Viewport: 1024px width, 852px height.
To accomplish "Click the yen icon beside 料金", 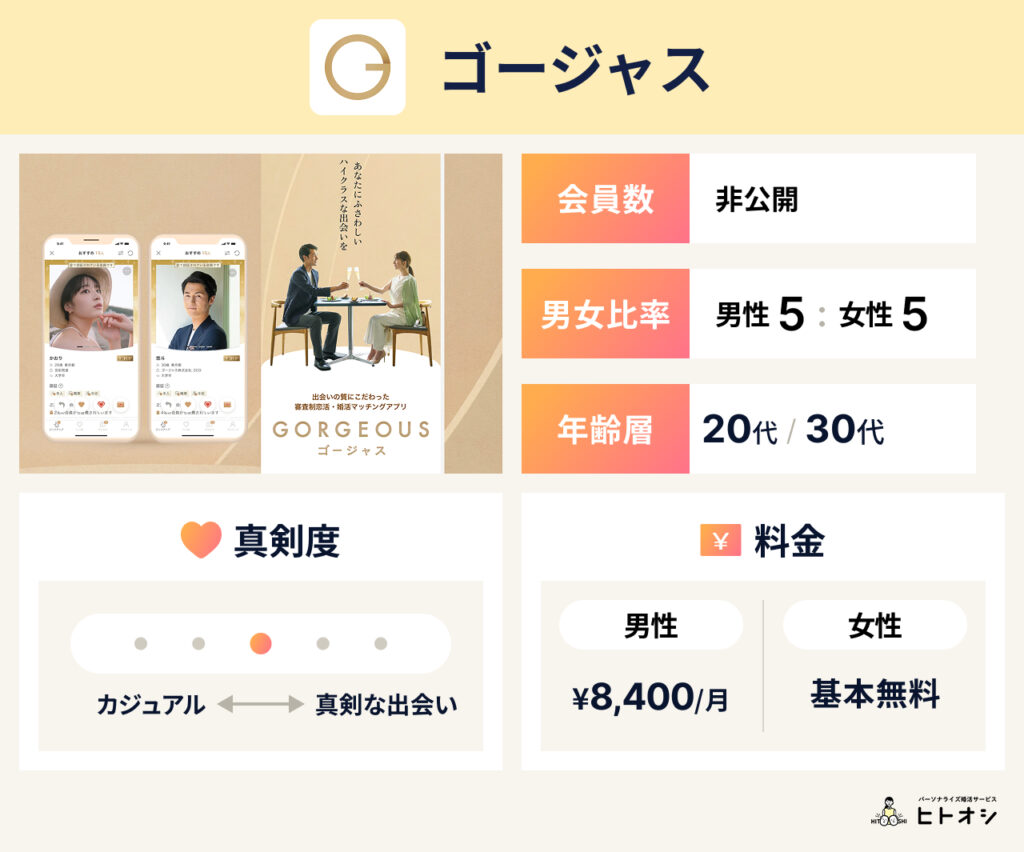I will click(x=720, y=540).
